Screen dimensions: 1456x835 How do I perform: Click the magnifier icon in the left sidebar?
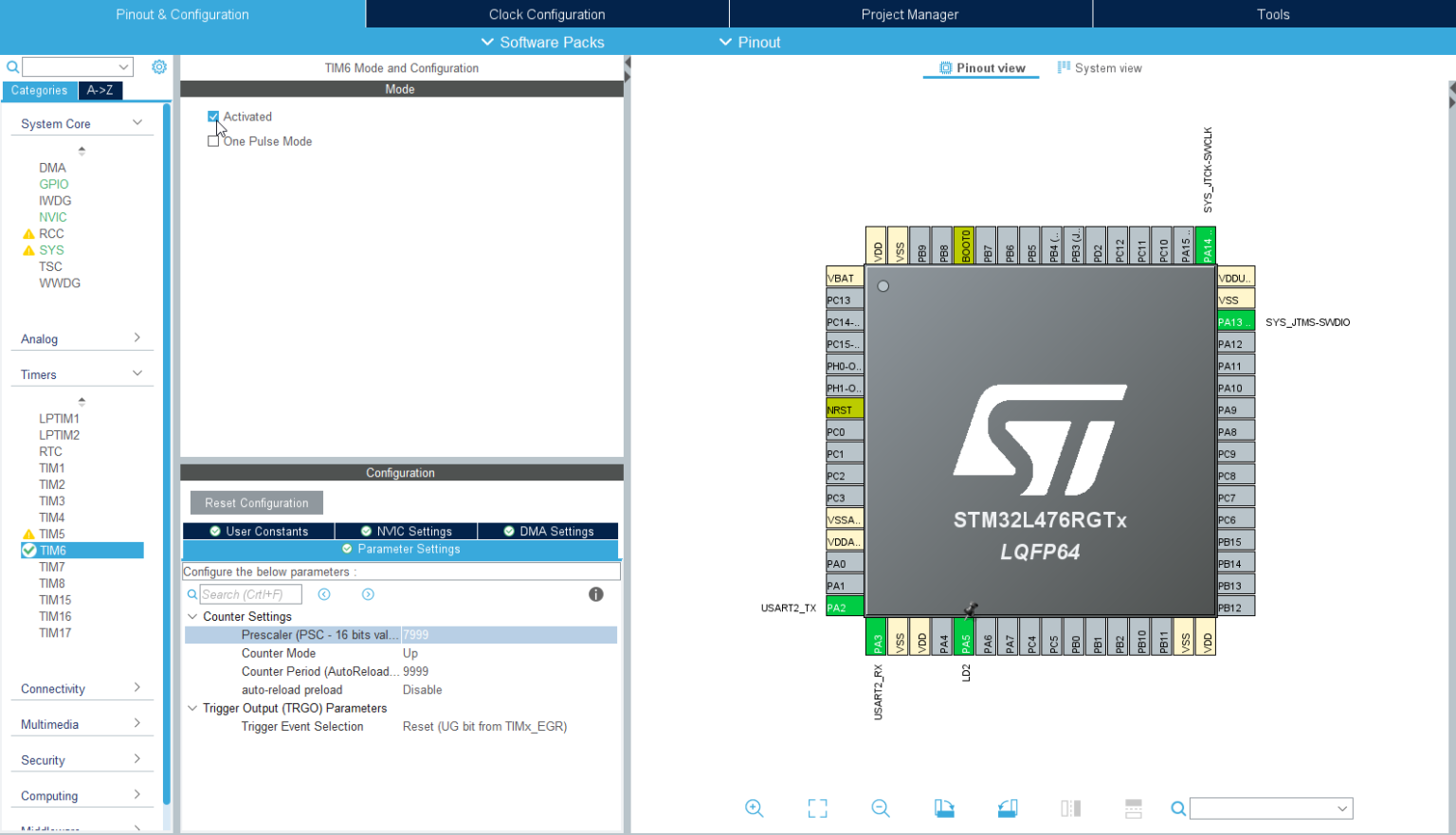coord(10,66)
